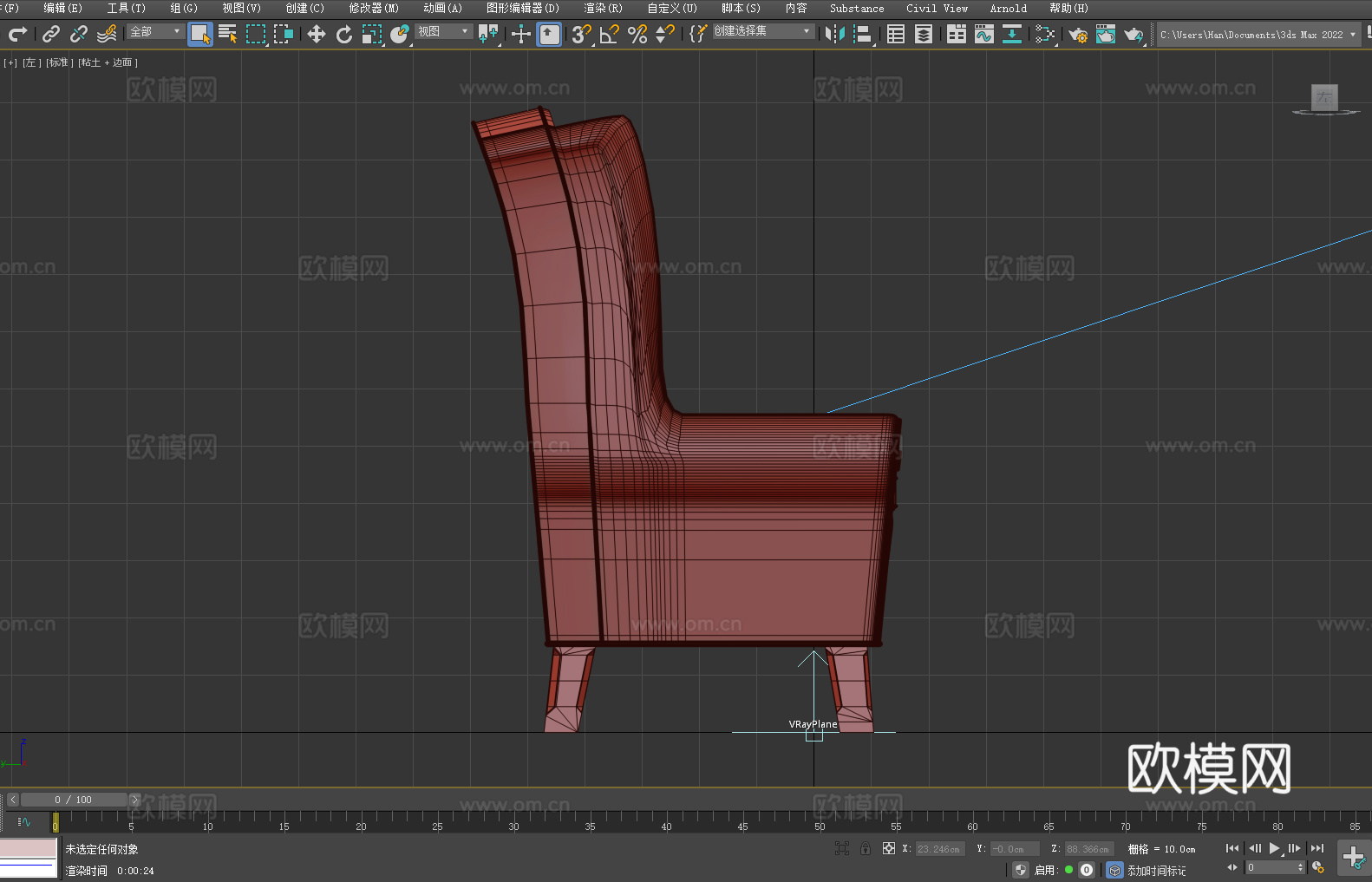Click the time slider 0 / 100 handle

[x=74, y=800]
